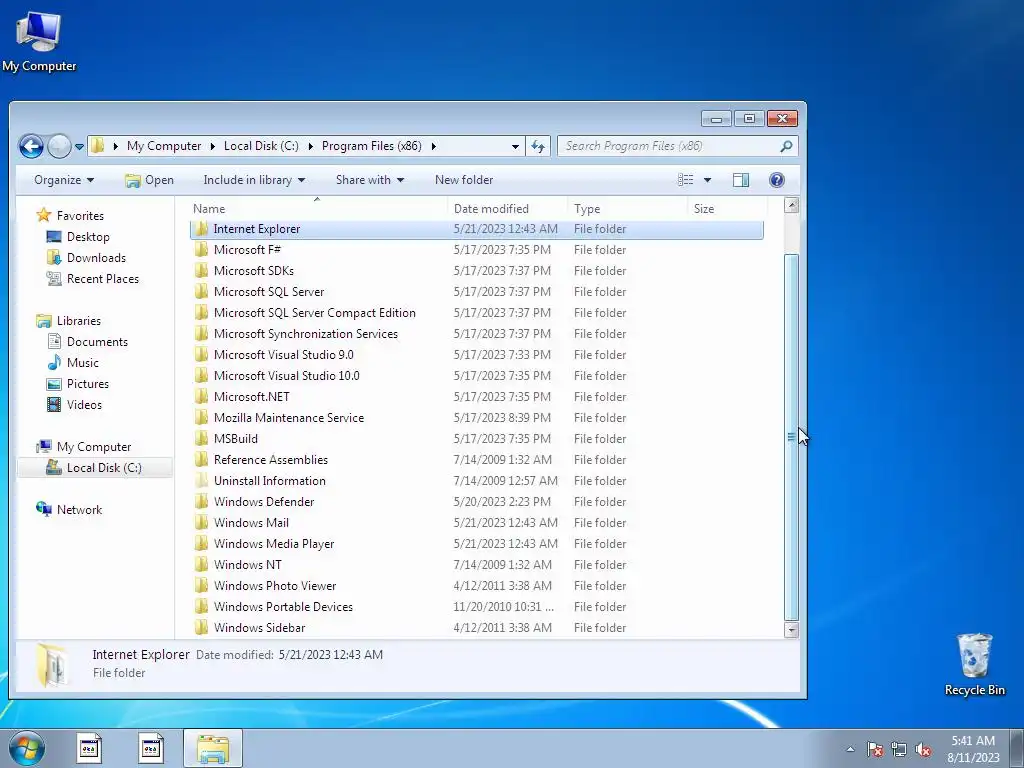Image resolution: width=1024 pixels, height=768 pixels.
Task: Open the Windows Start button
Action: pyautogui.click(x=26, y=748)
